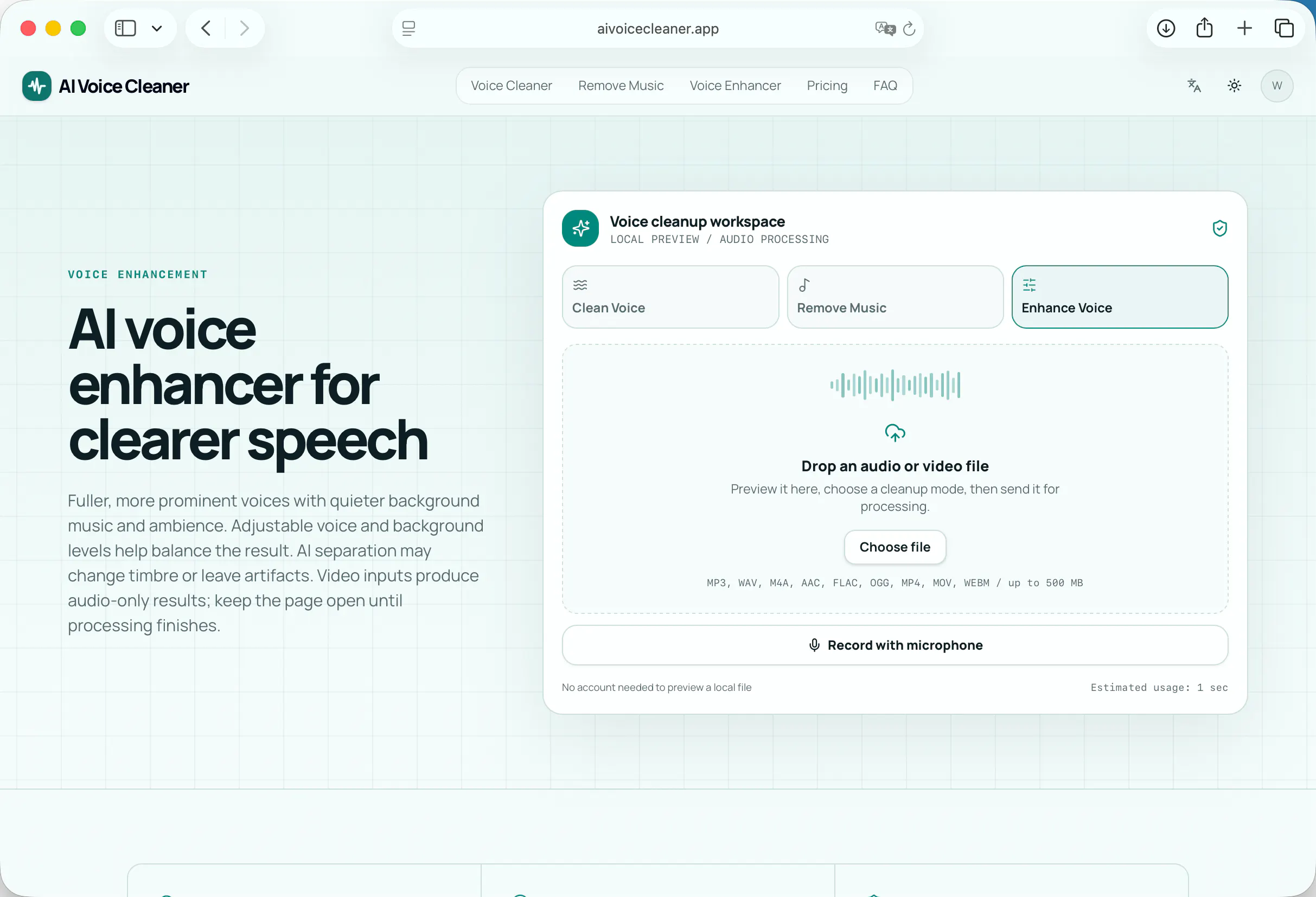
Task: Click the 'VOICE ENHANCEMENT' label
Action: pyautogui.click(x=138, y=274)
